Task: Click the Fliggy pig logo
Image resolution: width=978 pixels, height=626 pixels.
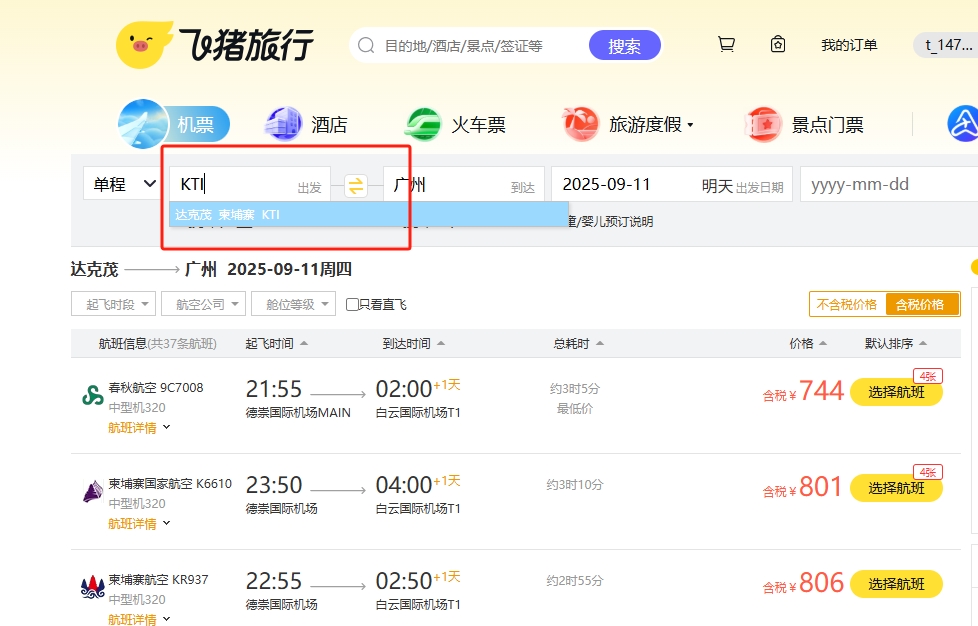Action: (145, 45)
